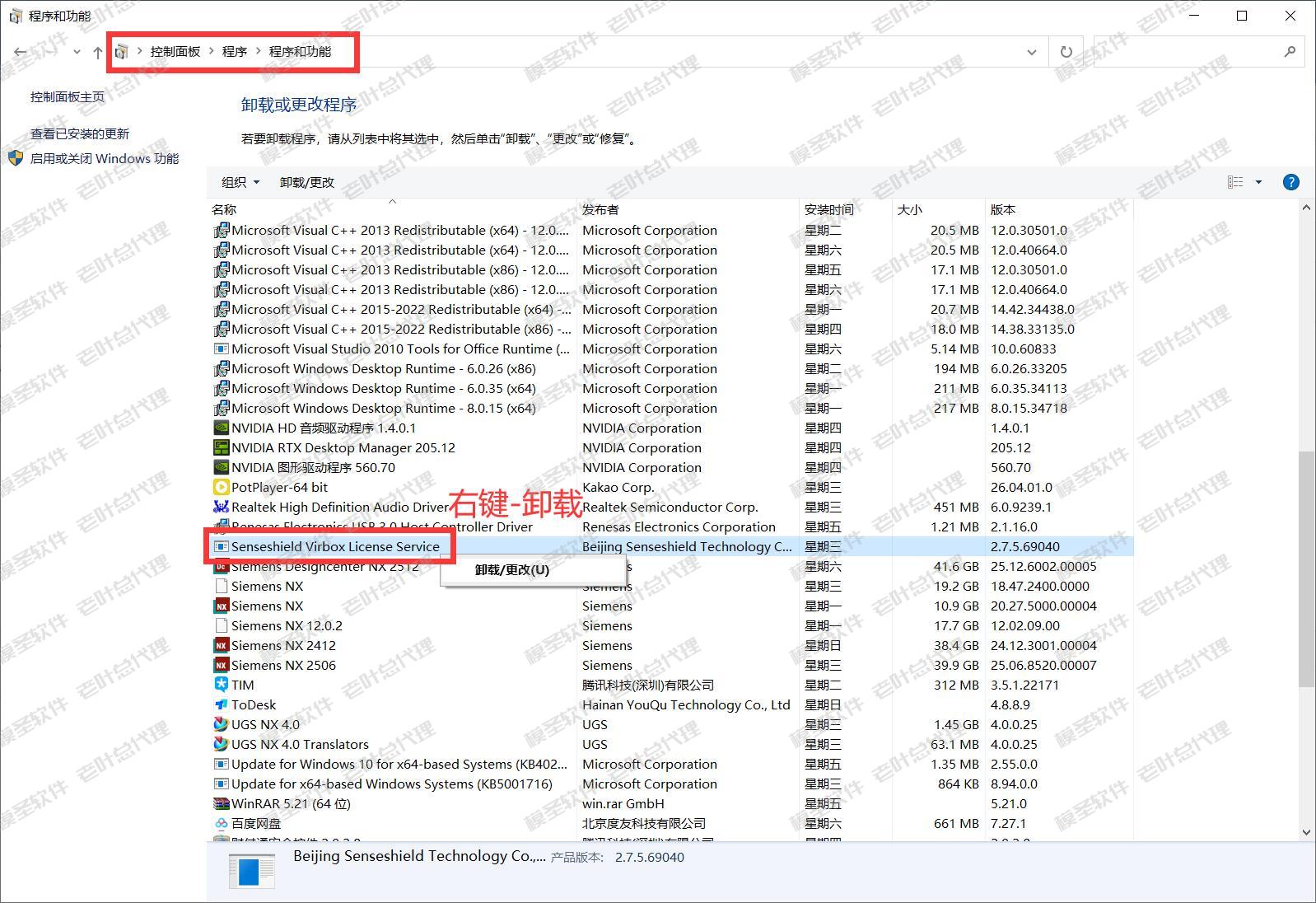Select Update for x64-based Windows Systems (KB5001716)
Screen dimensions: 1316x903
[673, 784]
